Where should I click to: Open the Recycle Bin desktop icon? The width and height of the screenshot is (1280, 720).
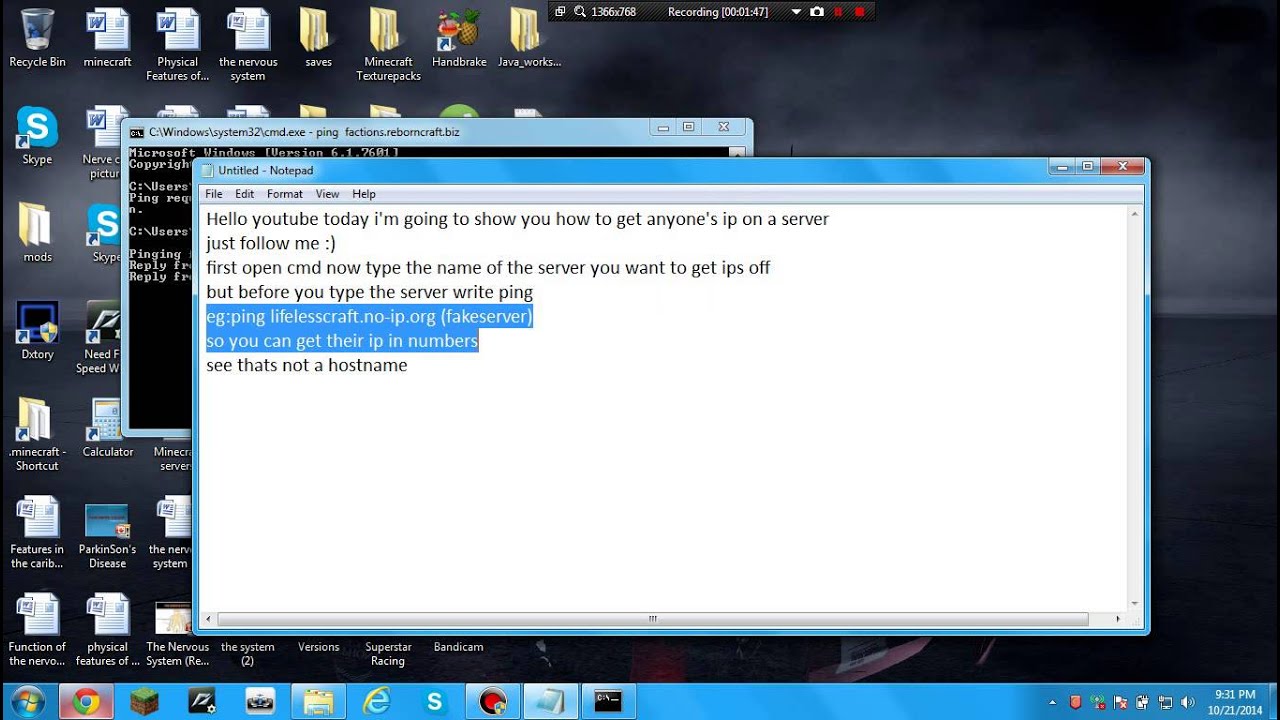tap(37, 38)
